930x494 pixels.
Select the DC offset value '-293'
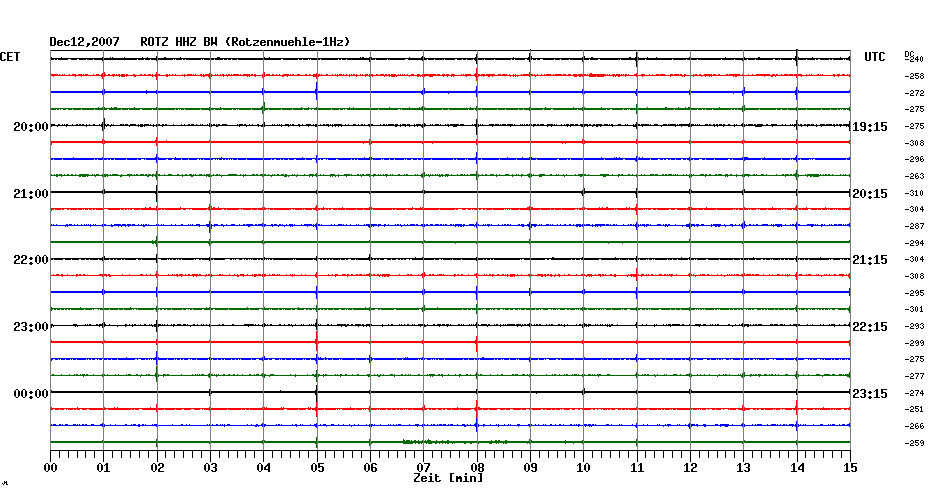(915, 326)
